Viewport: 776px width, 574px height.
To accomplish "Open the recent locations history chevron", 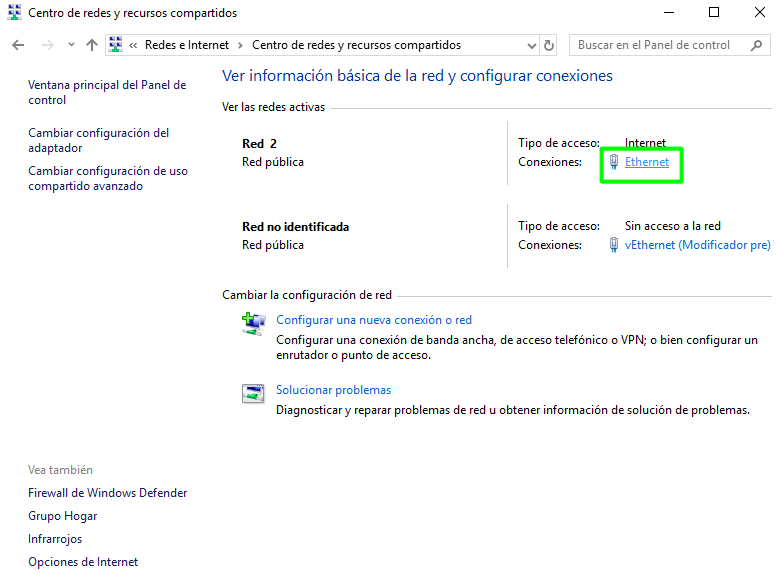I will (71, 45).
